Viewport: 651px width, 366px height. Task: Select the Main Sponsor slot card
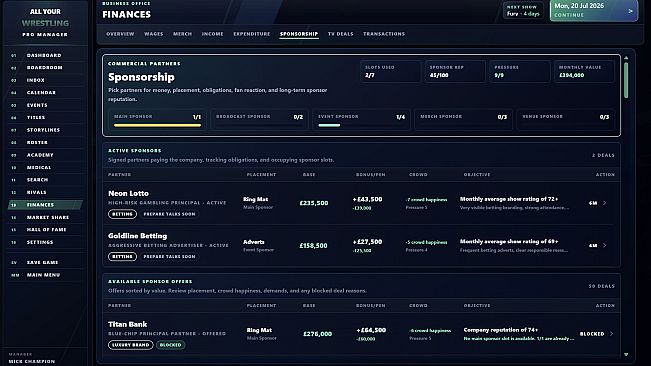(157, 120)
